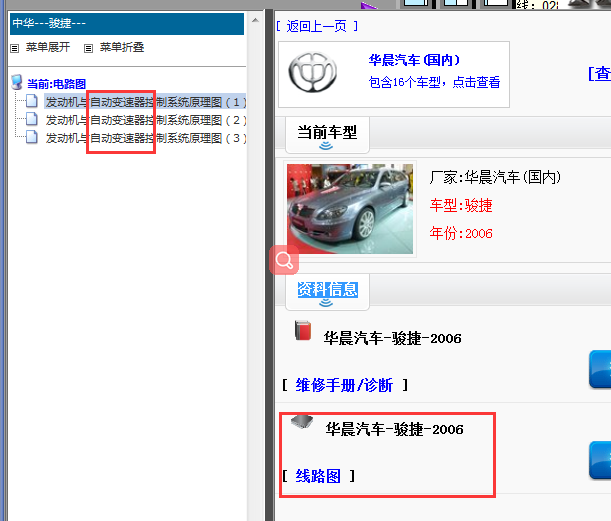Select the 当前:电路图 tree root
611x521 pixels.
click(x=57, y=84)
